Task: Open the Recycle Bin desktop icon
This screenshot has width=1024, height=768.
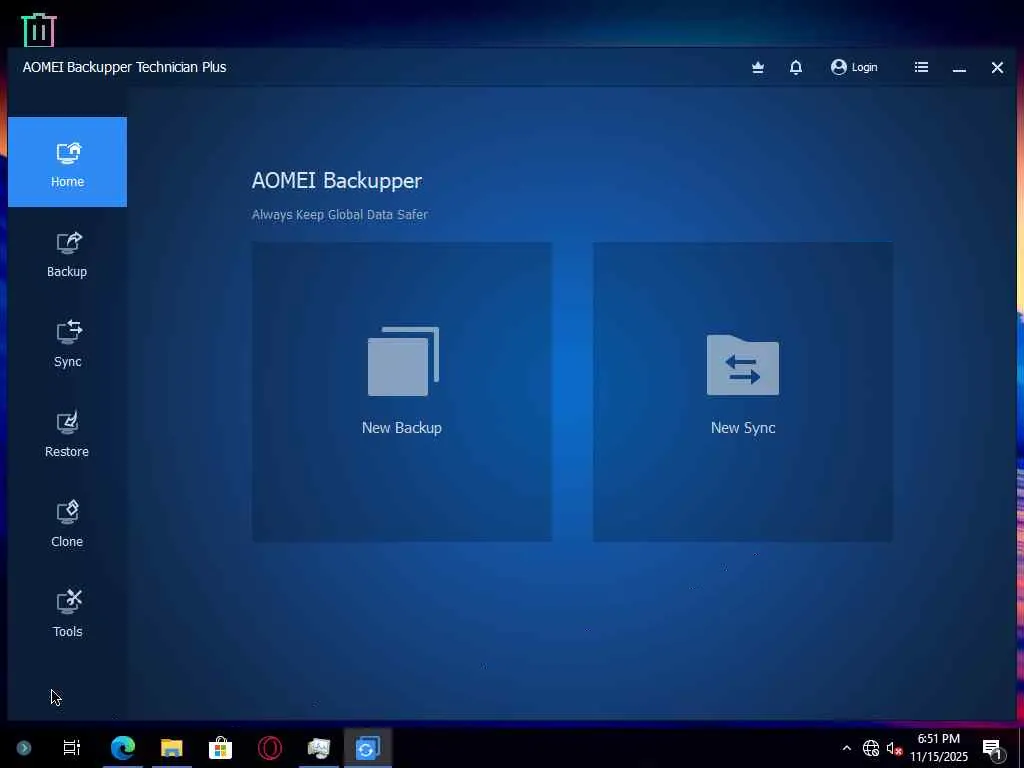Action: [x=39, y=29]
